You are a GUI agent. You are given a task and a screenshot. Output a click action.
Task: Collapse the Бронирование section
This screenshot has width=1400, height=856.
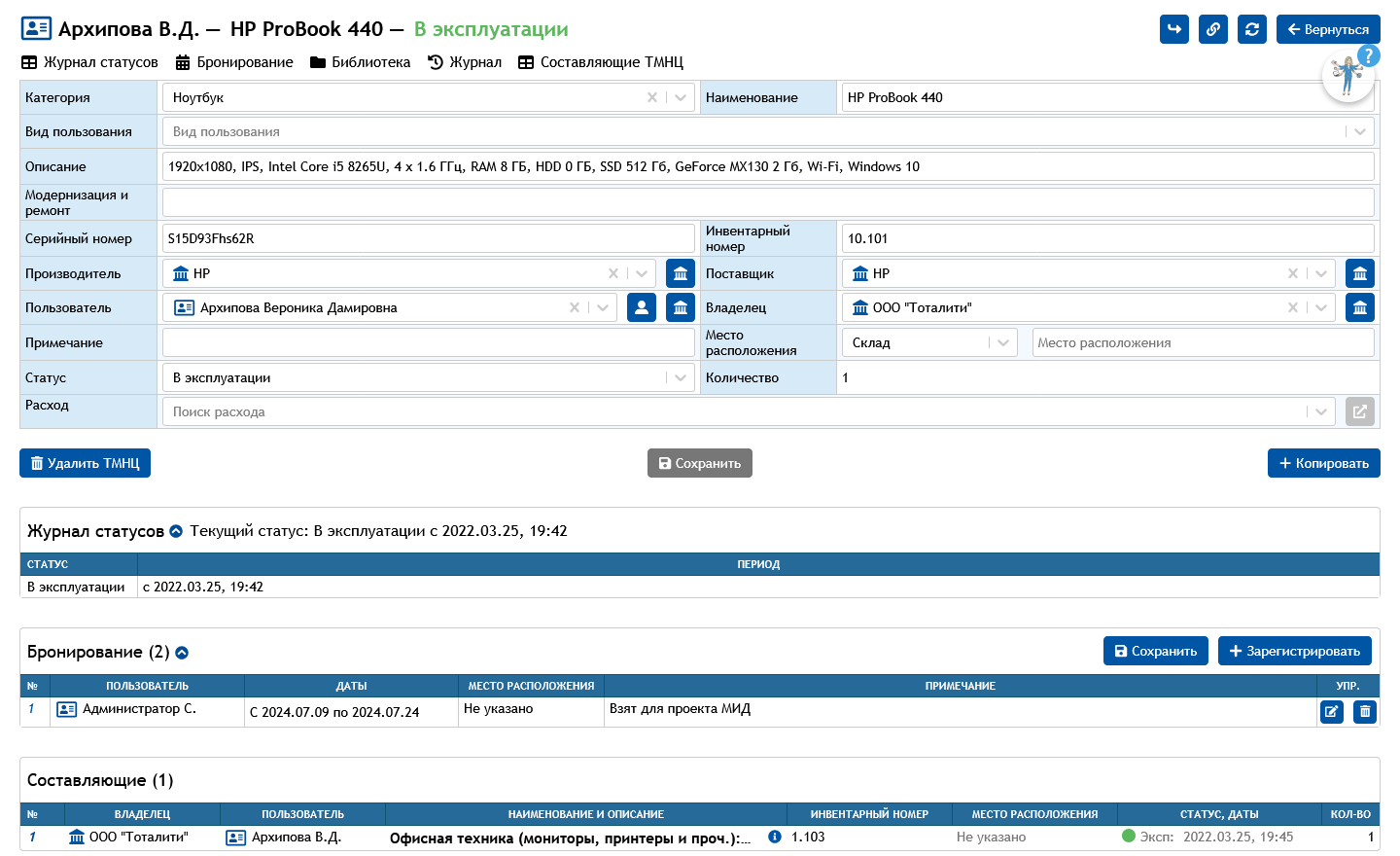(182, 653)
